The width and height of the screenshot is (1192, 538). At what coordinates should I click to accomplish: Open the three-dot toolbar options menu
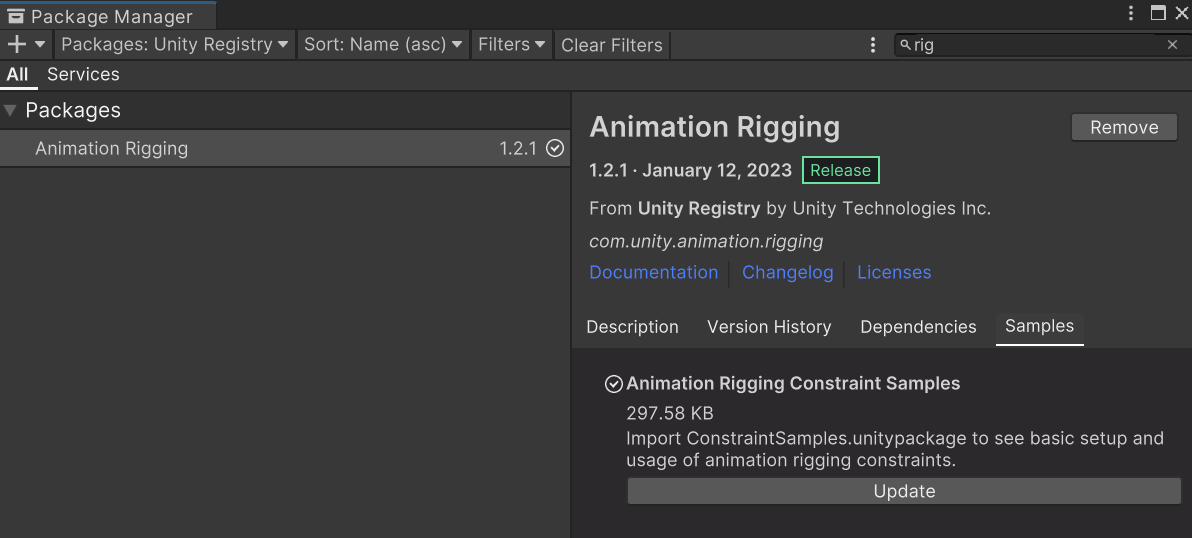[873, 45]
